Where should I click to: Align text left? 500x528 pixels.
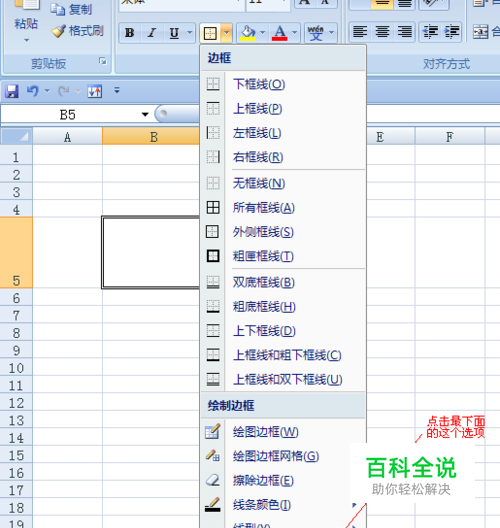tap(360, 32)
